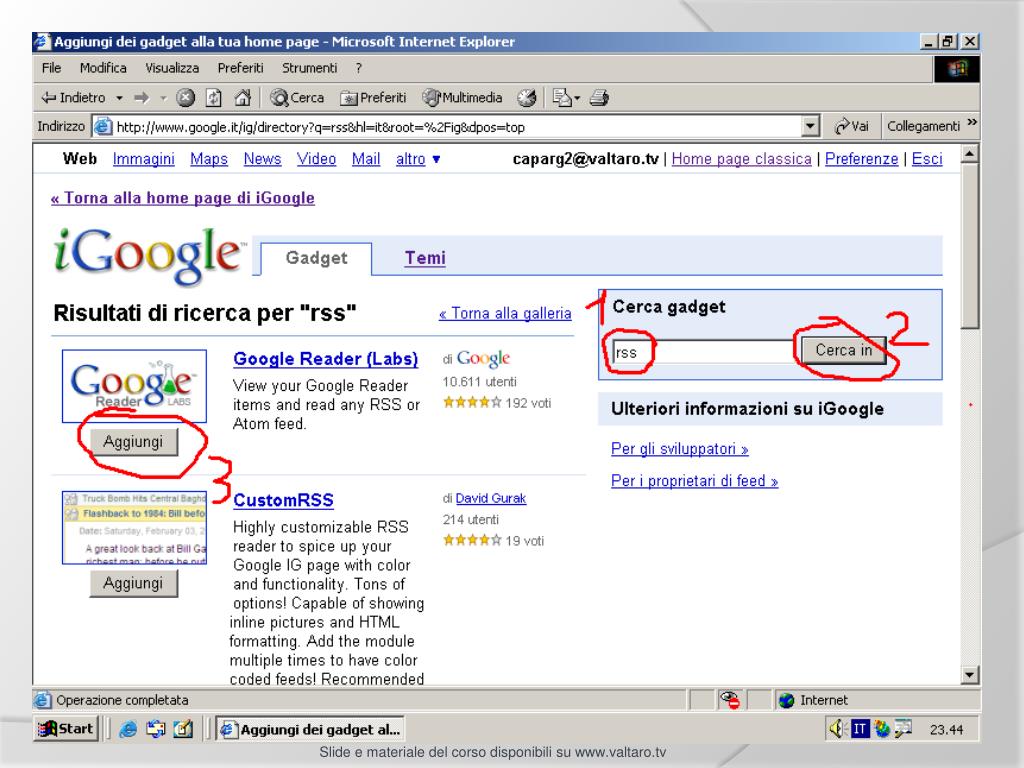Launch Internet Explorer from quick launch
Viewport: 1024px width, 768px height.
pos(128,729)
